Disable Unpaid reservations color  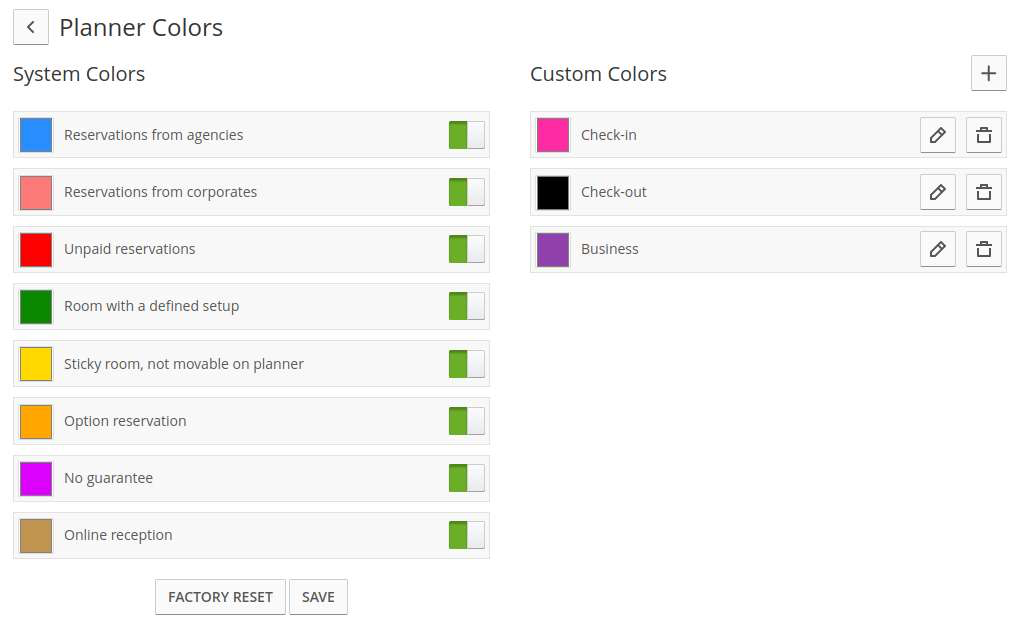[466, 249]
